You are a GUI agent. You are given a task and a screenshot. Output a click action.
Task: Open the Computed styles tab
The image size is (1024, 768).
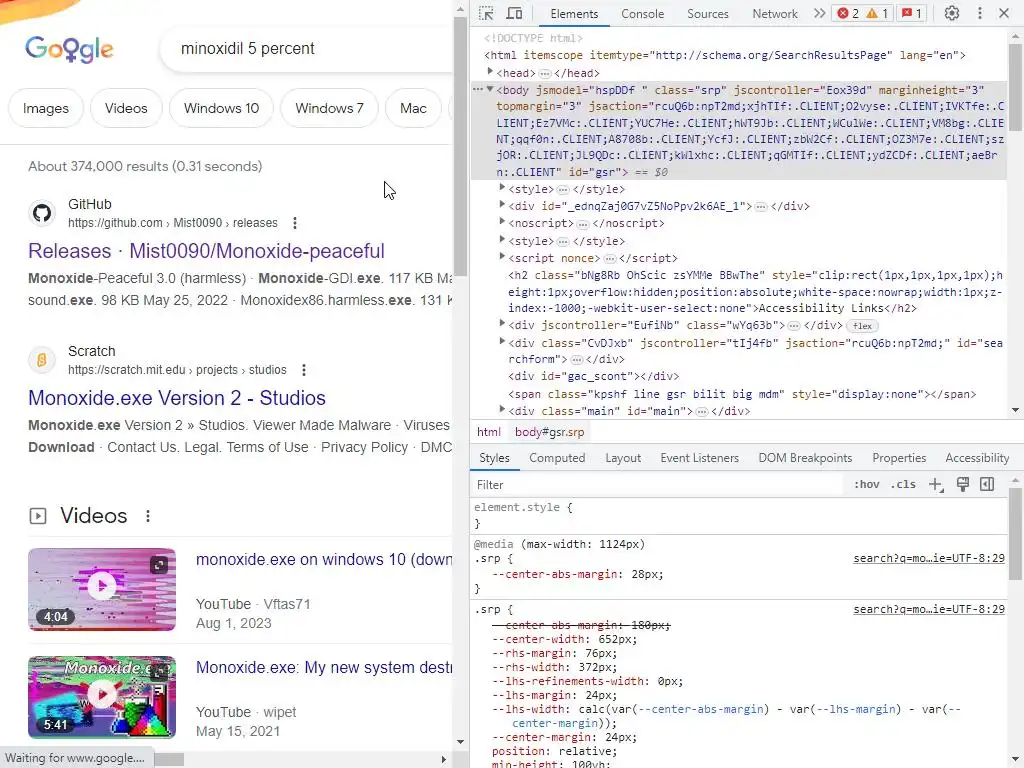[x=557, y=458]
